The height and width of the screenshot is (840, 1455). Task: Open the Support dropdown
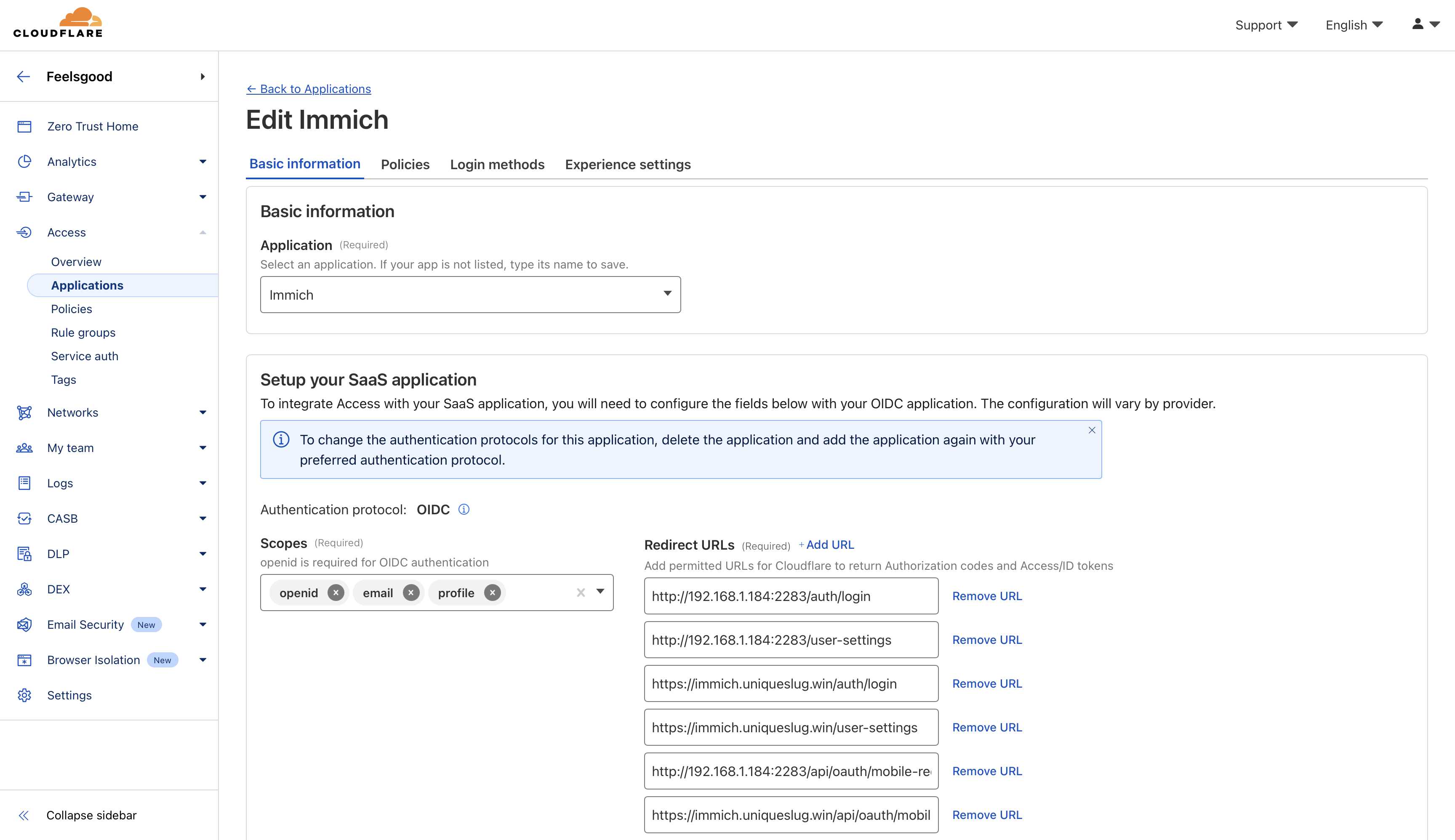(1266, 25)
